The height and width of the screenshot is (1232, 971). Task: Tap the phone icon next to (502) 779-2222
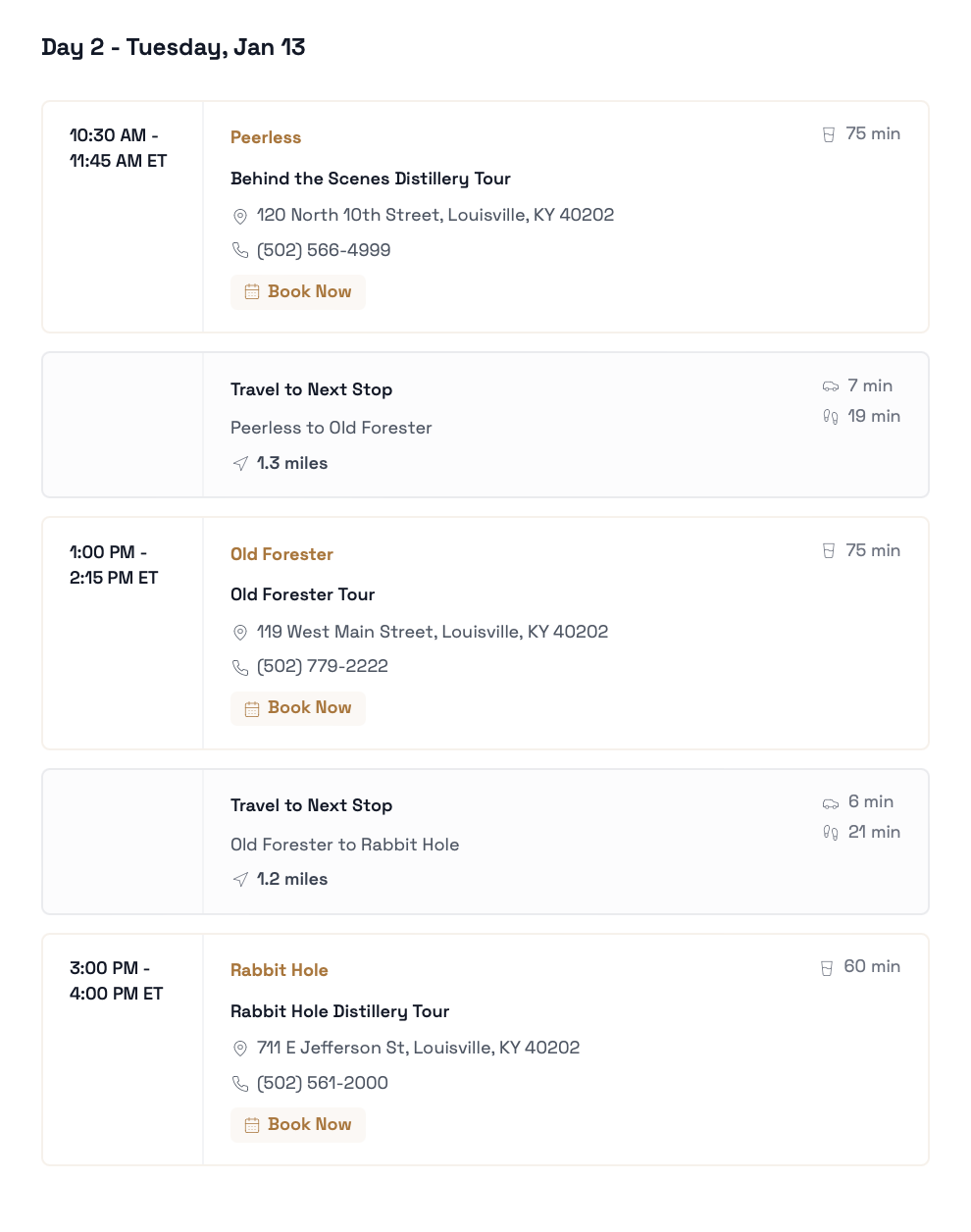[x=240, y=667]
